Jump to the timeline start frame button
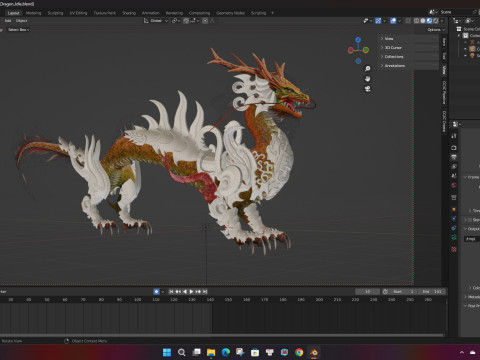Screen dimensions: 480x360 coord(171,292)
